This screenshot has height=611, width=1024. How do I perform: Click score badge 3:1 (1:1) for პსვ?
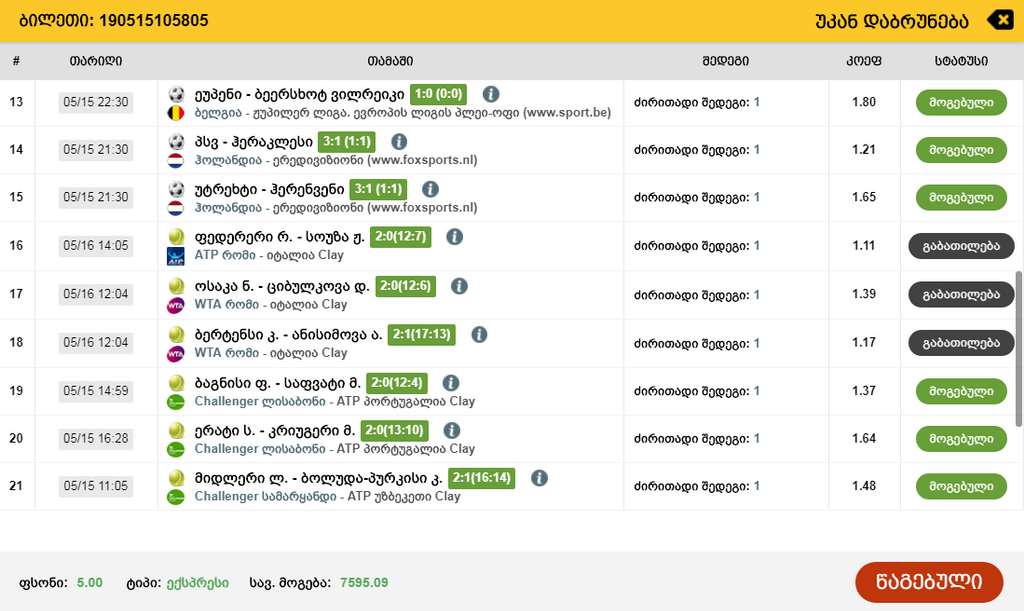click(347, 142)
